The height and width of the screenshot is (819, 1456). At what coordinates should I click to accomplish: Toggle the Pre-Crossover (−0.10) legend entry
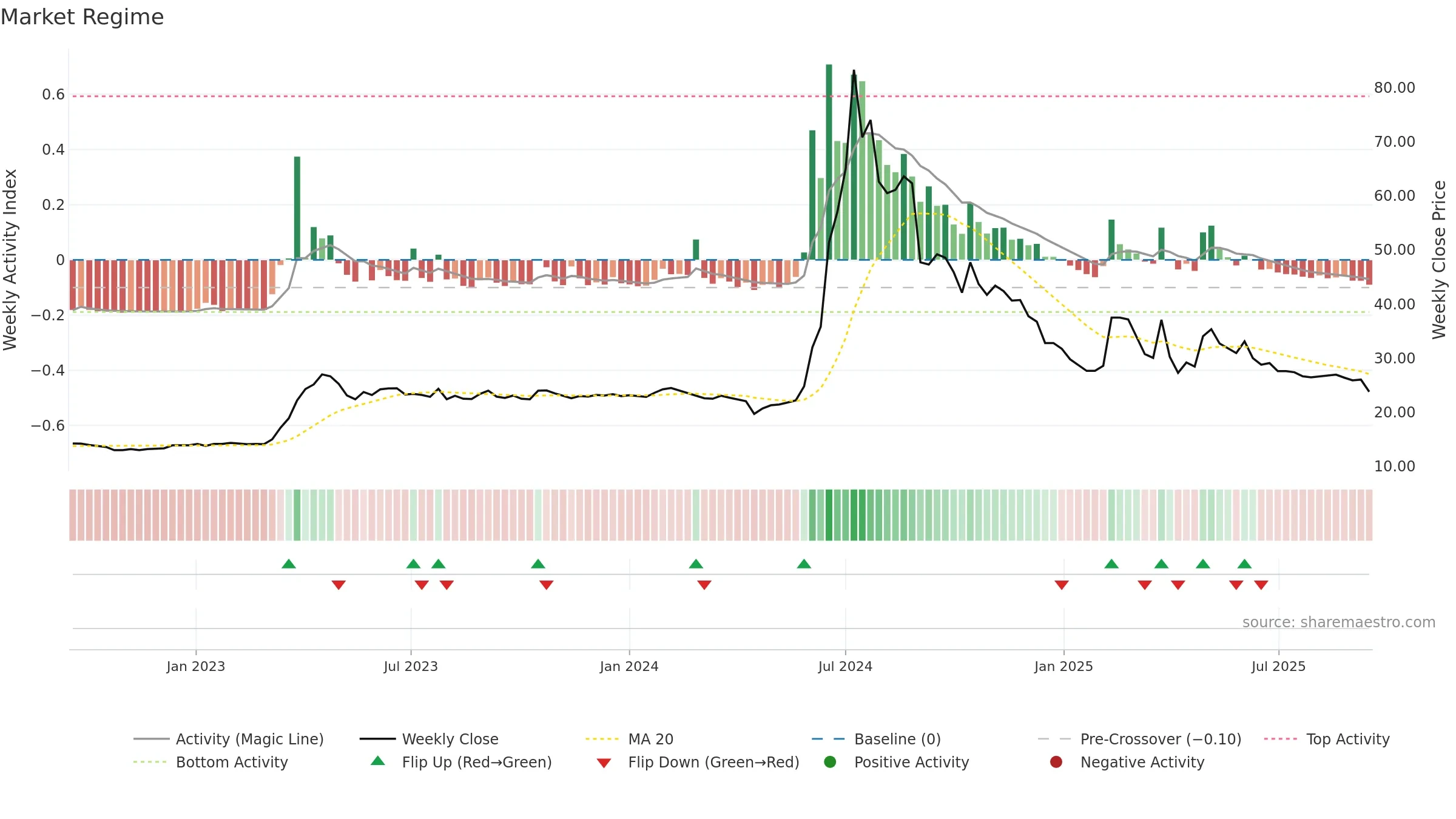(1139, 740)
